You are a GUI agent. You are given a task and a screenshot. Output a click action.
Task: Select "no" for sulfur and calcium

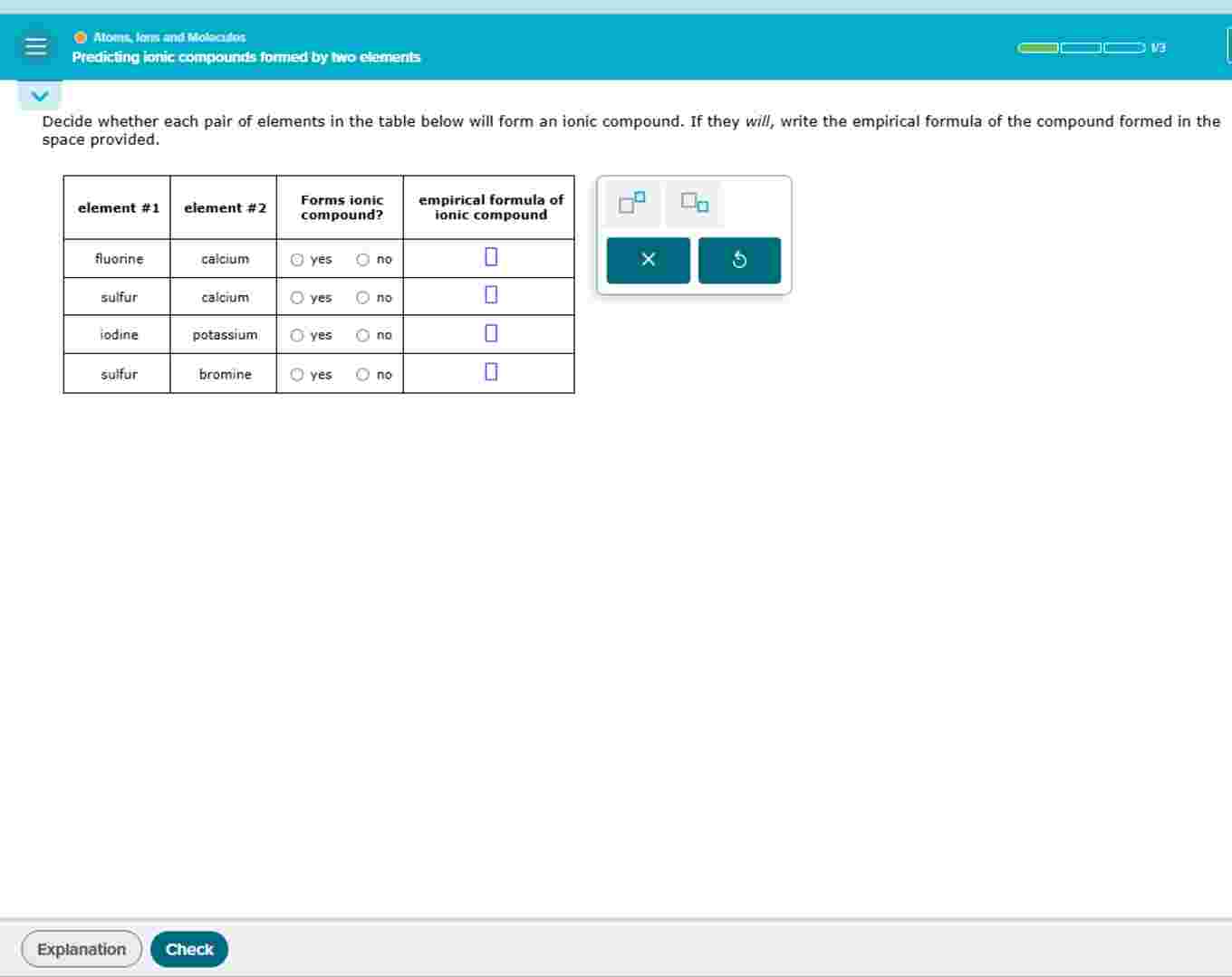point(362,297)
